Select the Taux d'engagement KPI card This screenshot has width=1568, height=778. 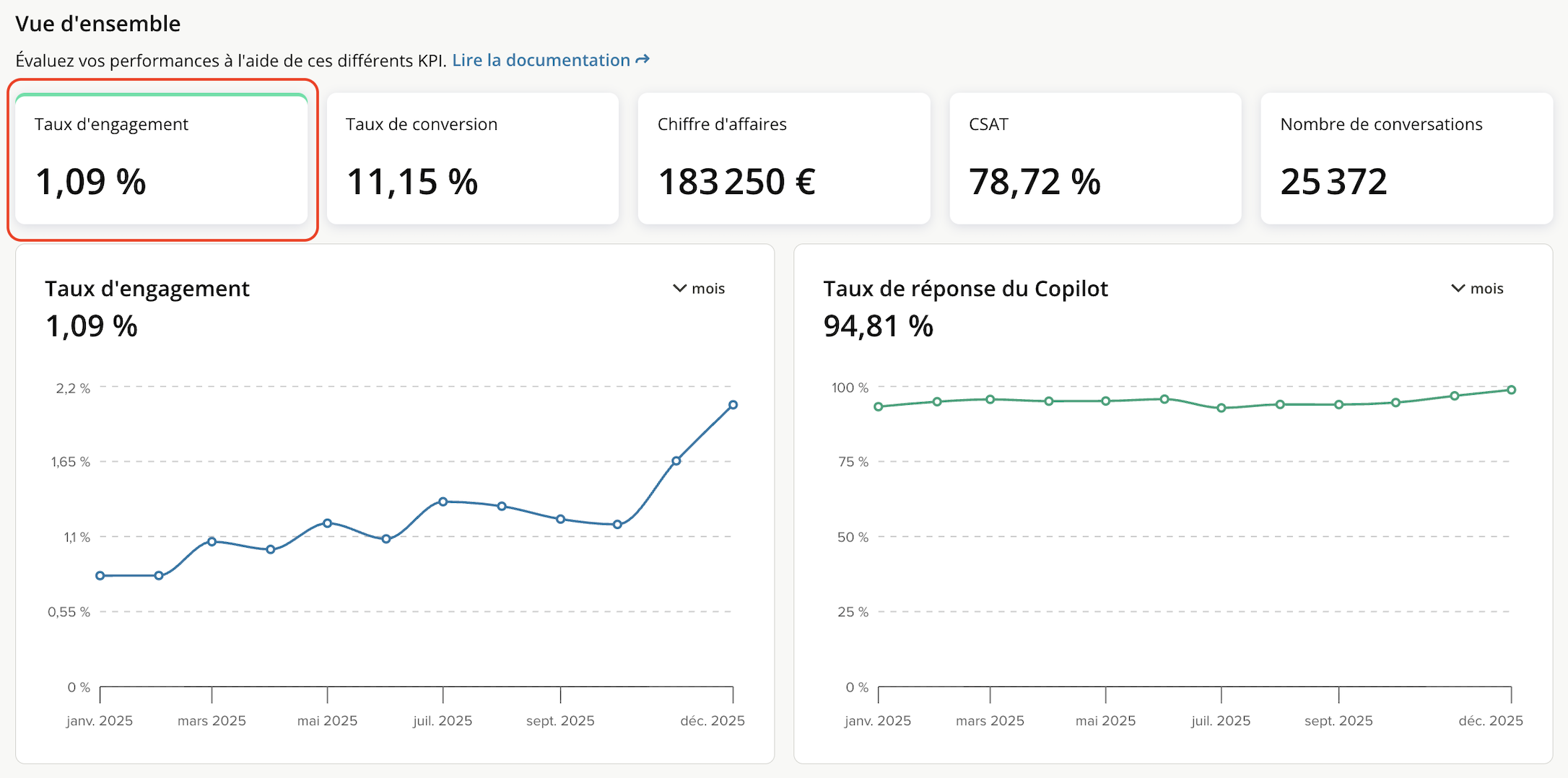pos(162,159)
